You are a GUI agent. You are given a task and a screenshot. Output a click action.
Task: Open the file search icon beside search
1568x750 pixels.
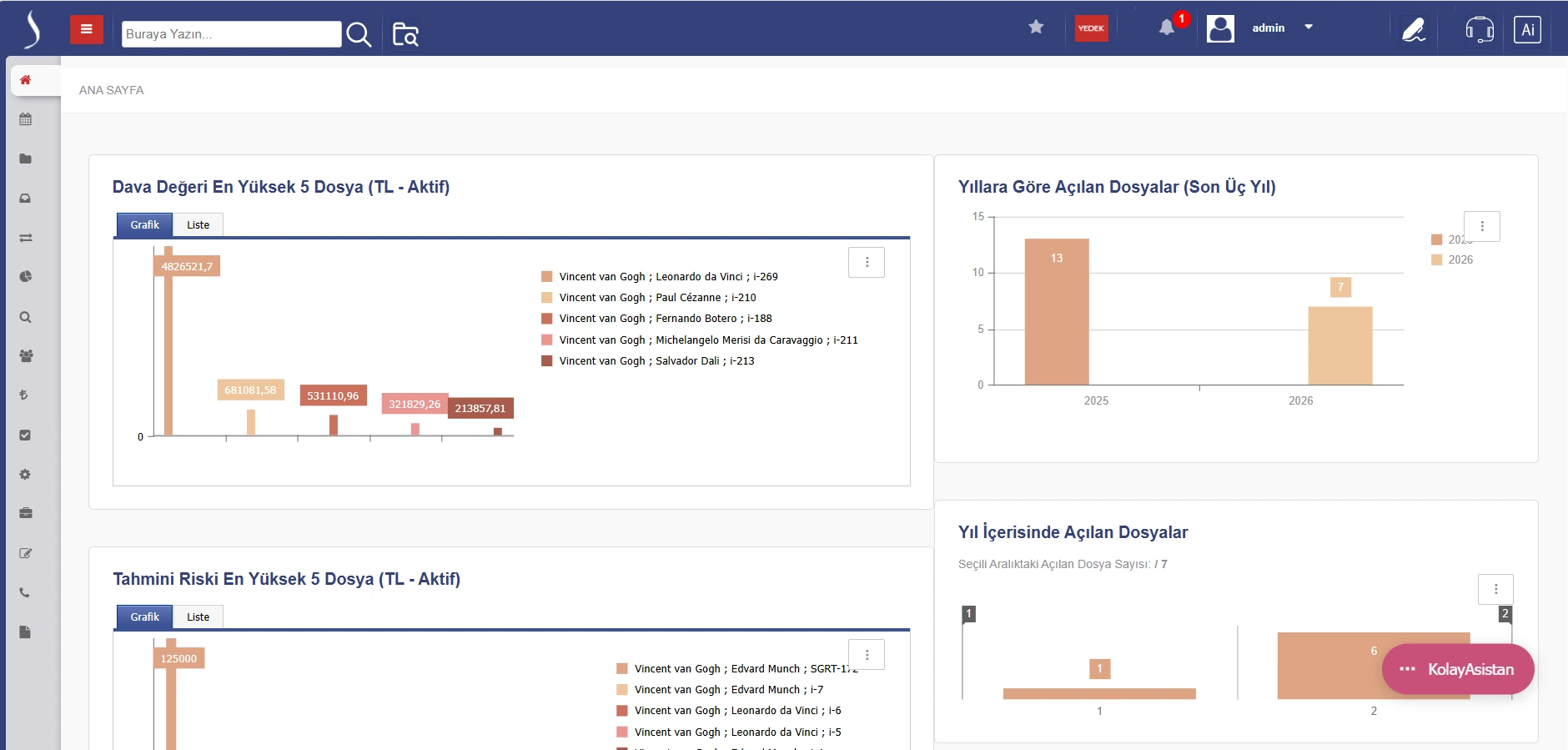[x=405, y=34]
